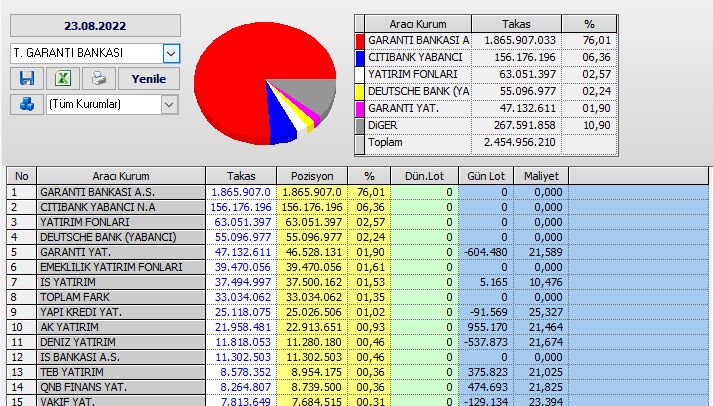
Task: Sort main table by Takas column
Action: point(241,176)
